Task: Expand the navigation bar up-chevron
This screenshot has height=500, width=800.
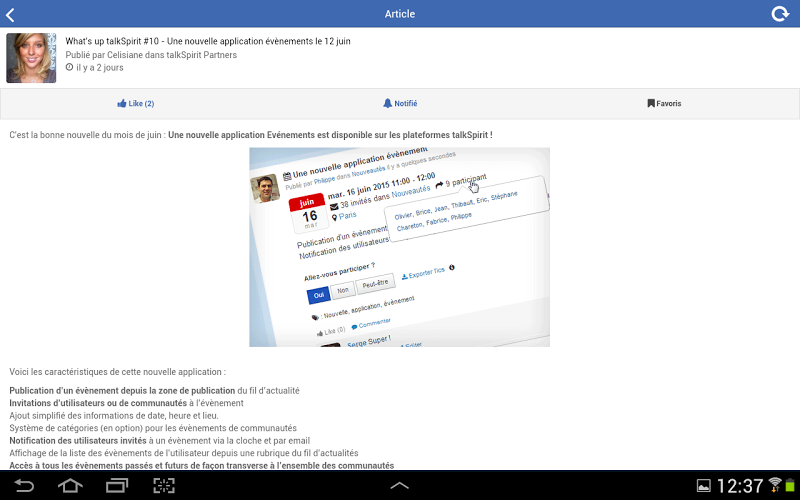Action: click(399, 485)
